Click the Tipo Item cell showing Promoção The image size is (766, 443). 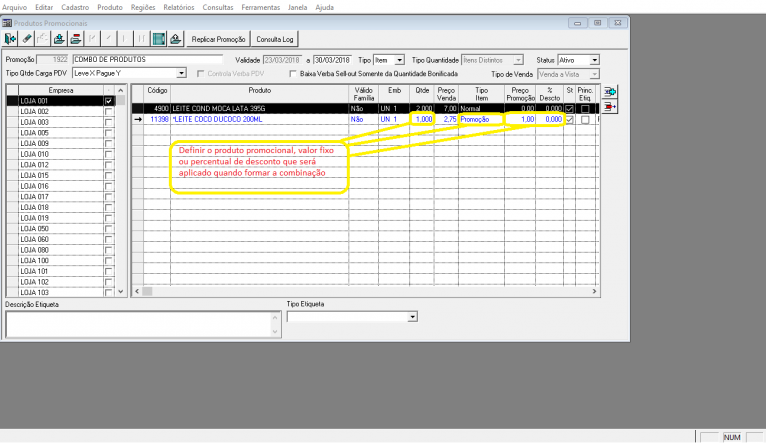[481, 119]
